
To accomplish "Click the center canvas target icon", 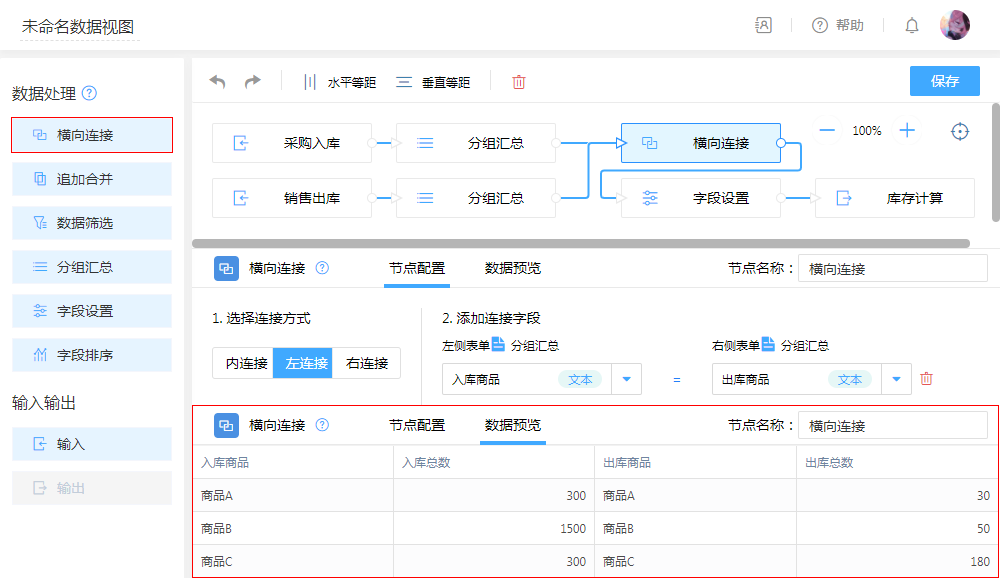I will pyautogui.click(x=960, y=131).
